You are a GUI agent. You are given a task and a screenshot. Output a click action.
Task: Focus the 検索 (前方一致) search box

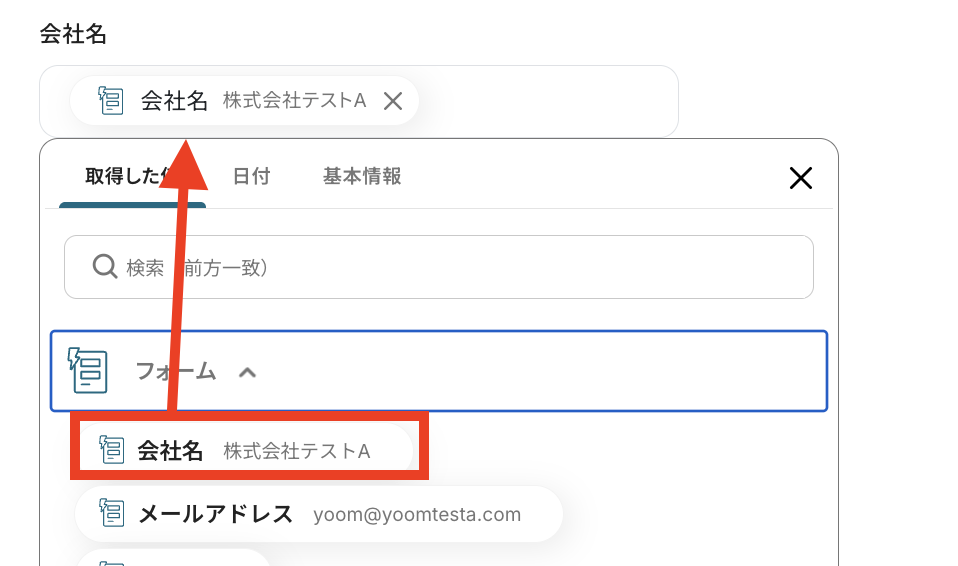[450, 267]
